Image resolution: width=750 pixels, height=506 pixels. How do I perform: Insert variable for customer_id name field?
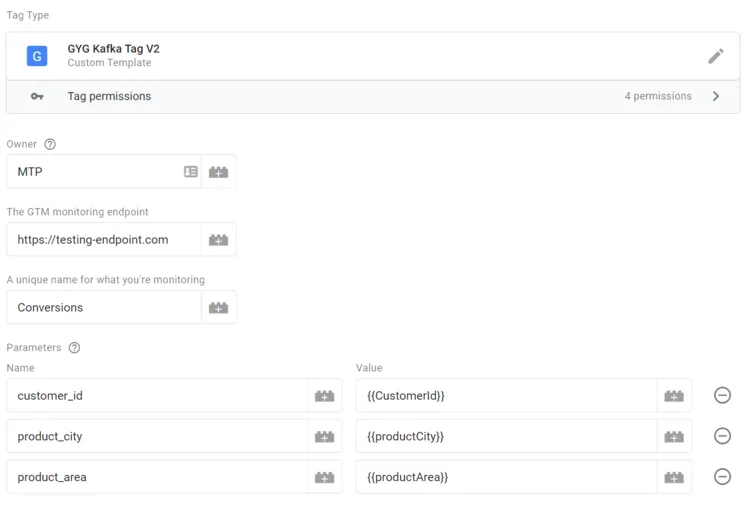324,396
